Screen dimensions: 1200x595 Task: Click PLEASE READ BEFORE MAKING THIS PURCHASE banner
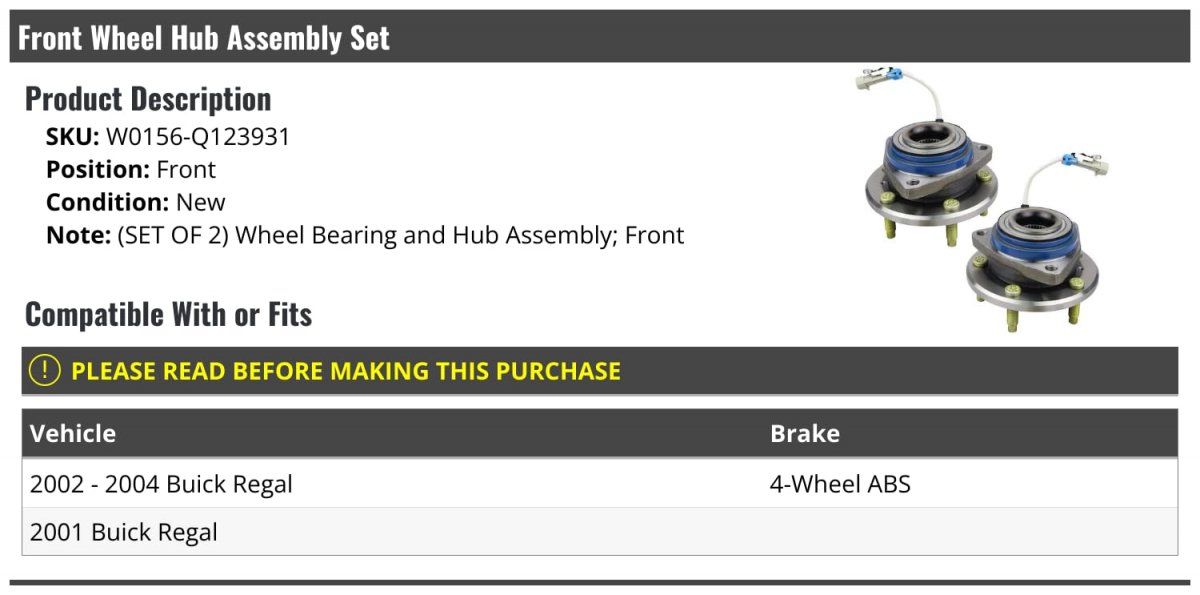pos(600,371)
